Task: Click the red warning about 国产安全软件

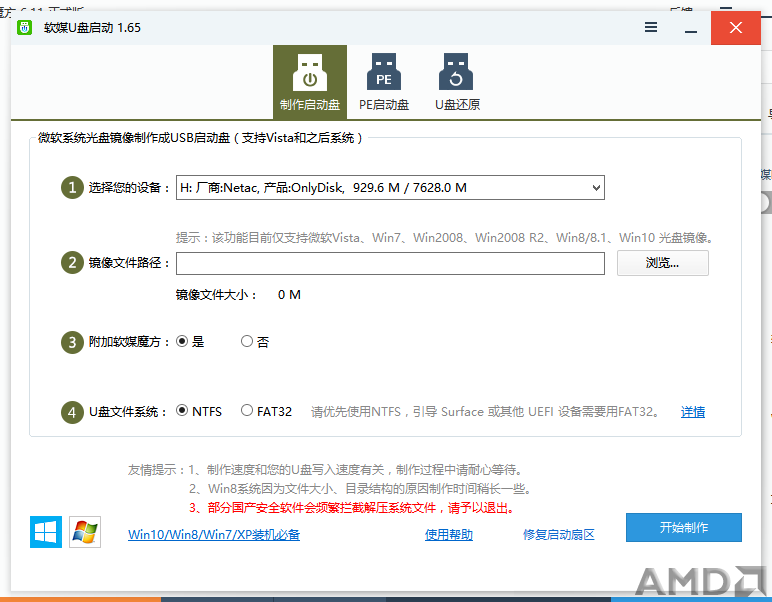Action: click(352, 507)
